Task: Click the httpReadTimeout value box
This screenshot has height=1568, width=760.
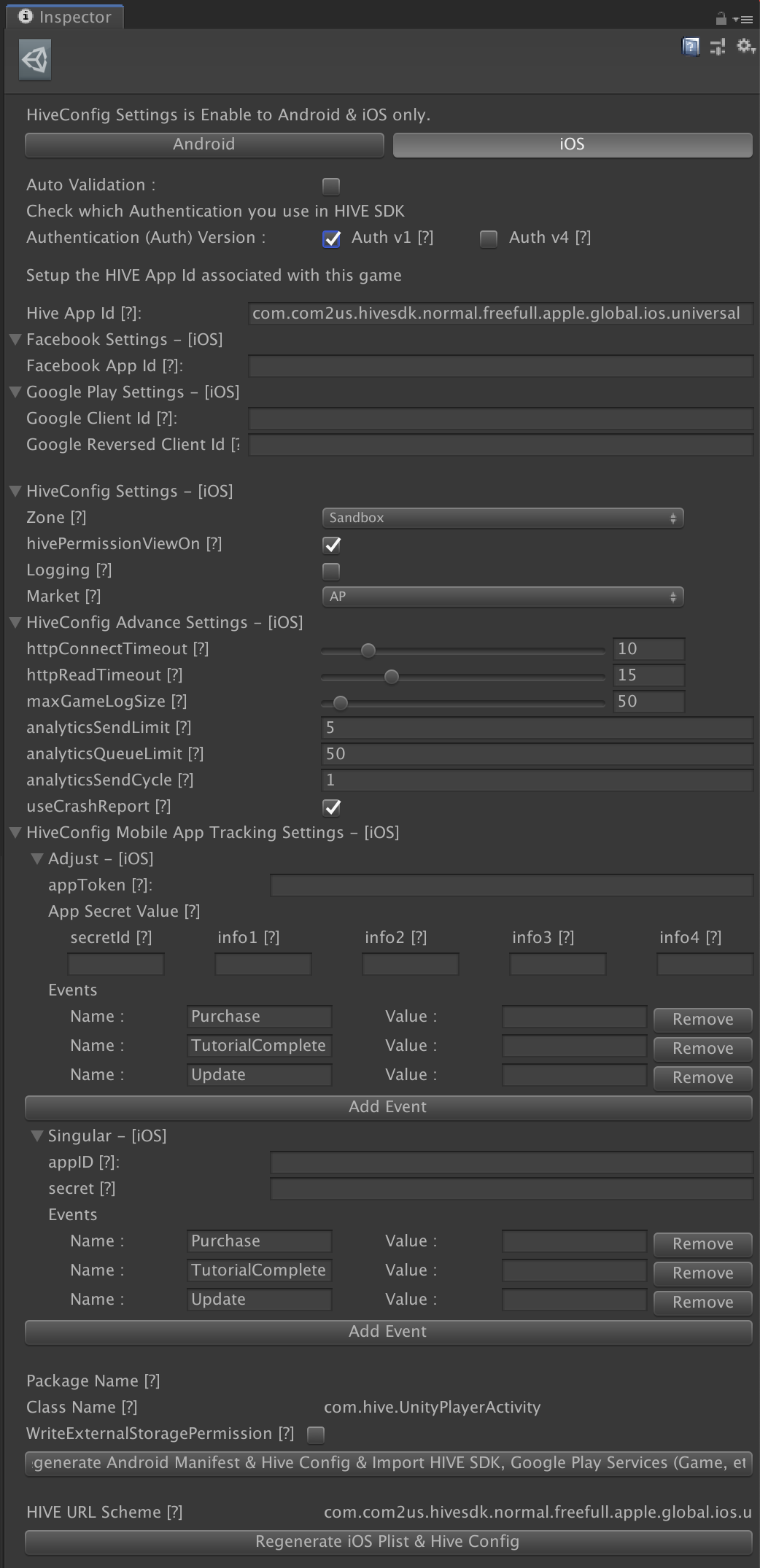Action: (x=649, y=675)
